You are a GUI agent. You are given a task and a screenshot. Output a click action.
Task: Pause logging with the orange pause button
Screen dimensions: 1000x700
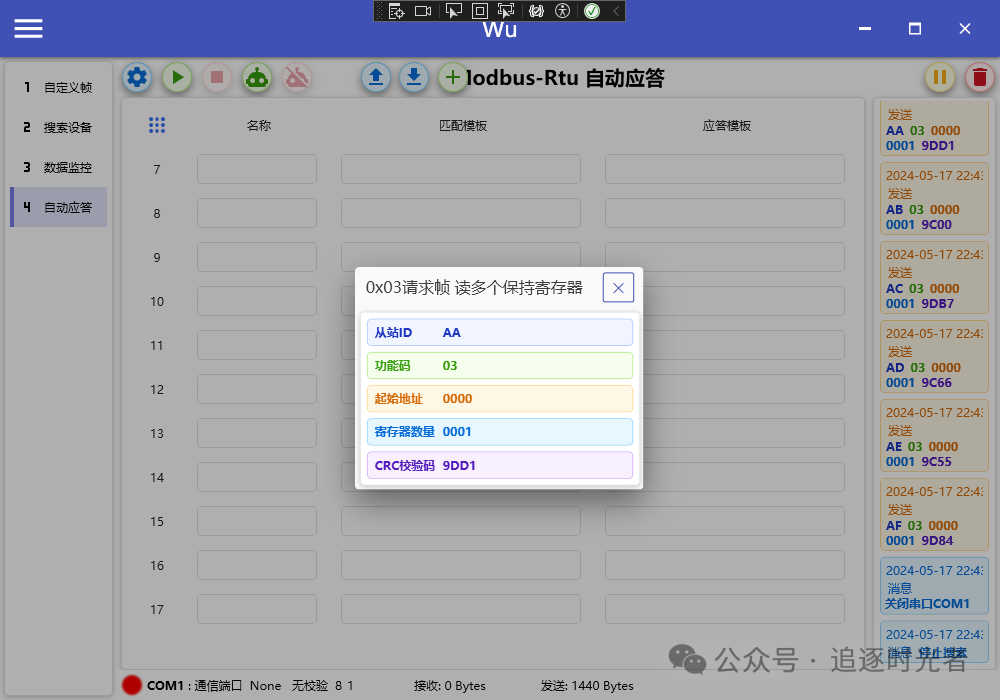[x=940, y=77]
